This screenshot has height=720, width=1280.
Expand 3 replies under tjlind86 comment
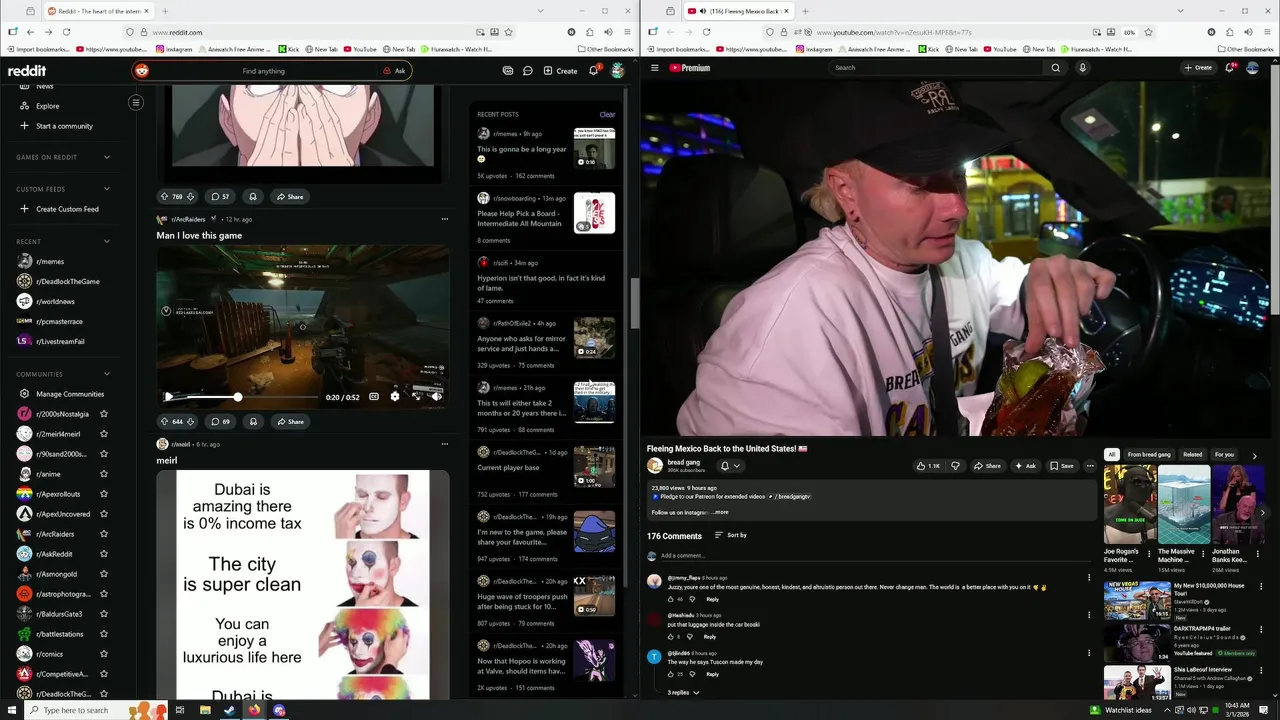pyautogui.click(x=683, y=692)
